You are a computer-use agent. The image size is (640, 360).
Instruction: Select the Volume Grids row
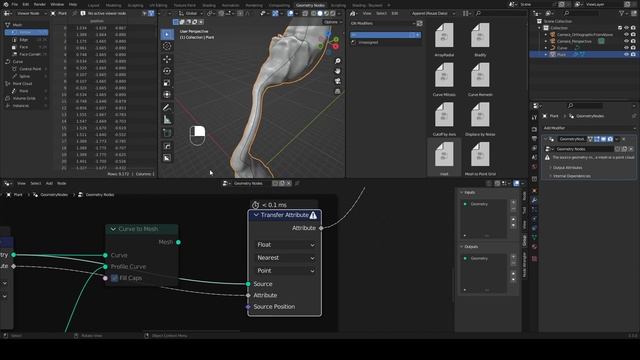click(x=27, y=98)
